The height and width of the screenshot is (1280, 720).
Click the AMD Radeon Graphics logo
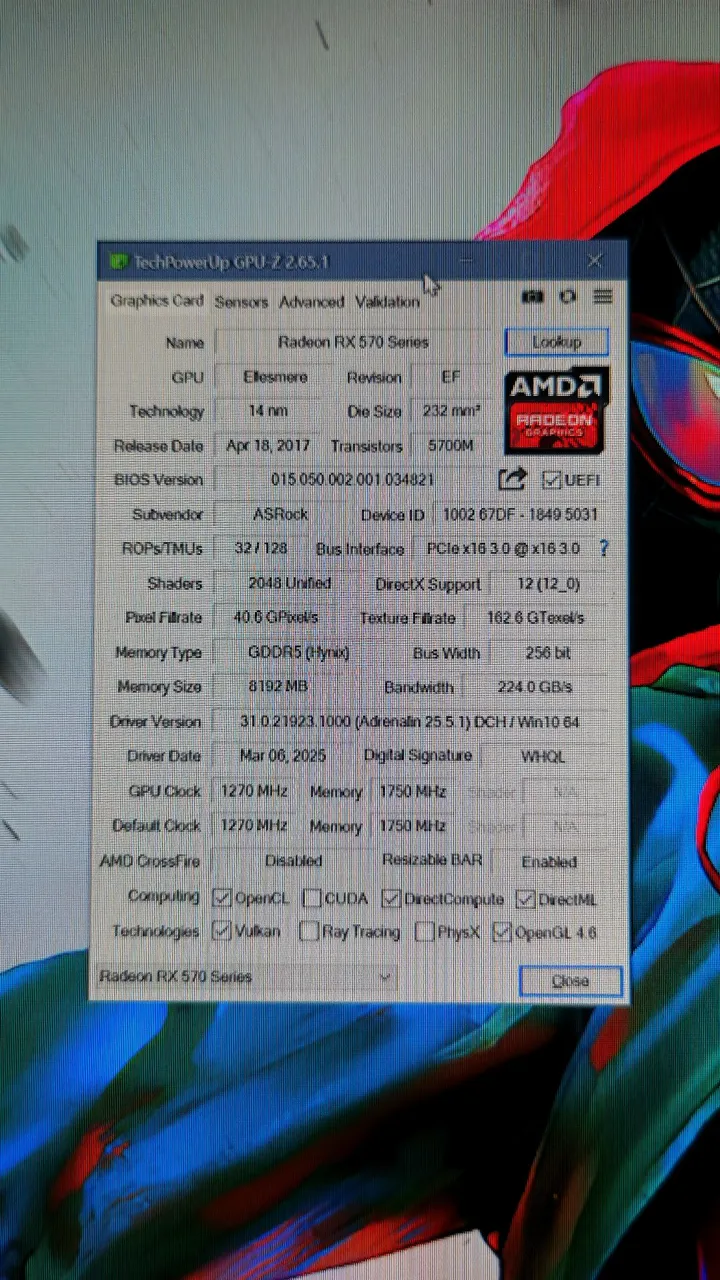tap(556, 411)
